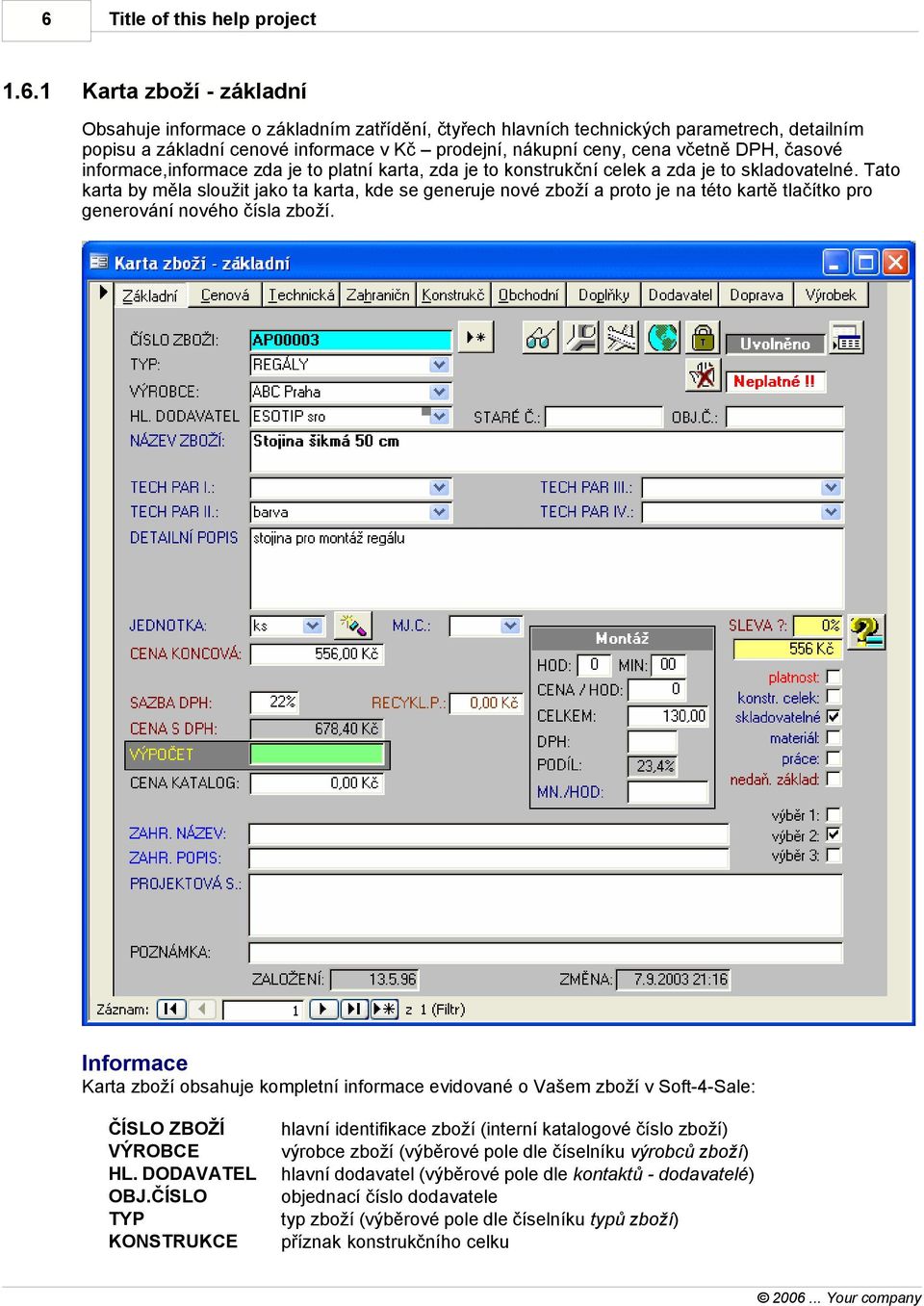The width and height of the screenshot is (924, 1306).
Task: Open the Doplňky tab
Action: 604,295
